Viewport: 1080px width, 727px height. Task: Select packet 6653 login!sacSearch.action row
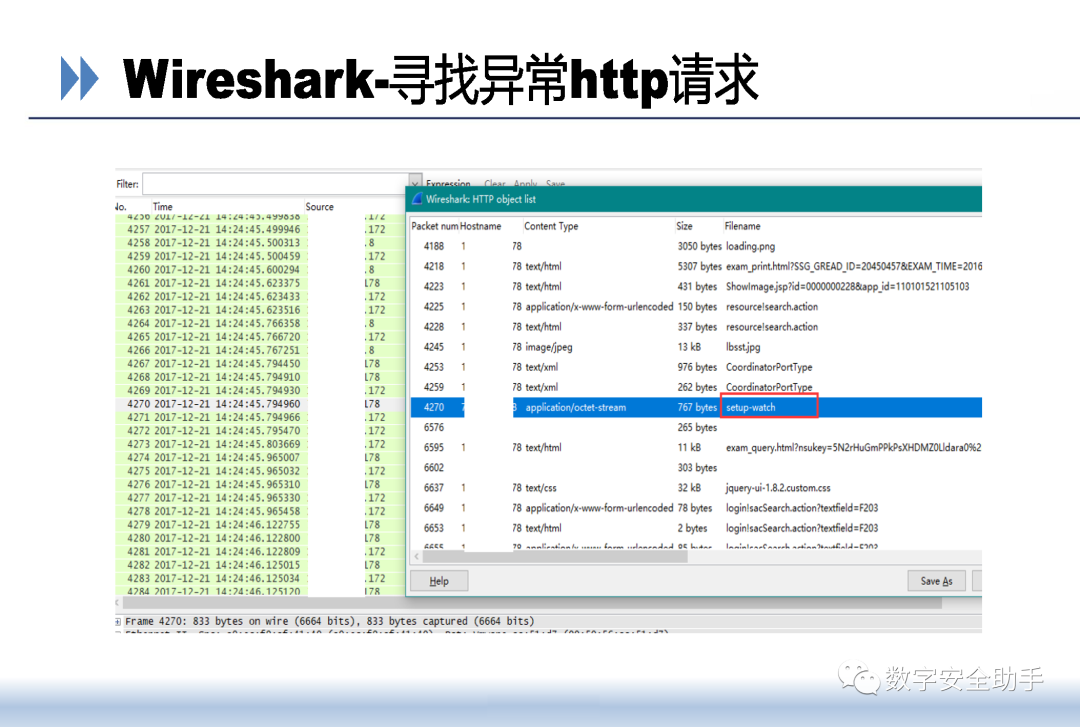[x=696, y=528]
